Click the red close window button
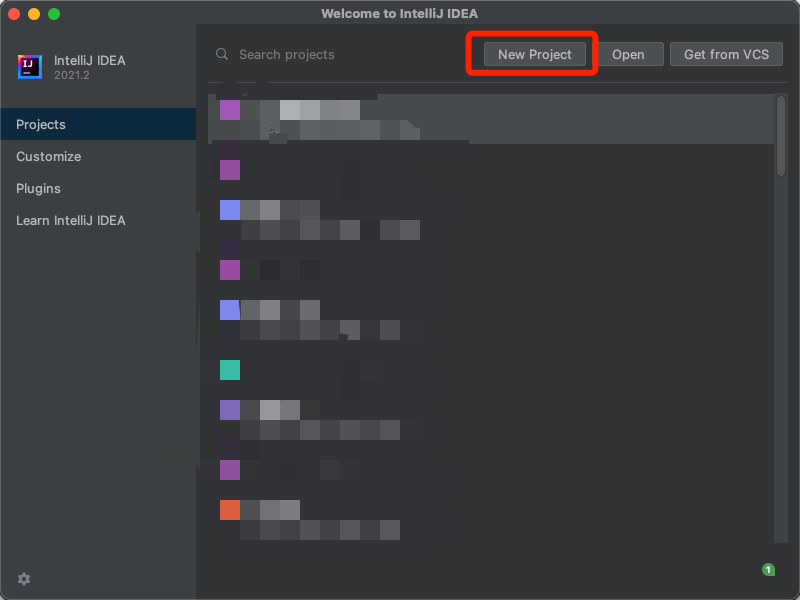 [14, 14]
